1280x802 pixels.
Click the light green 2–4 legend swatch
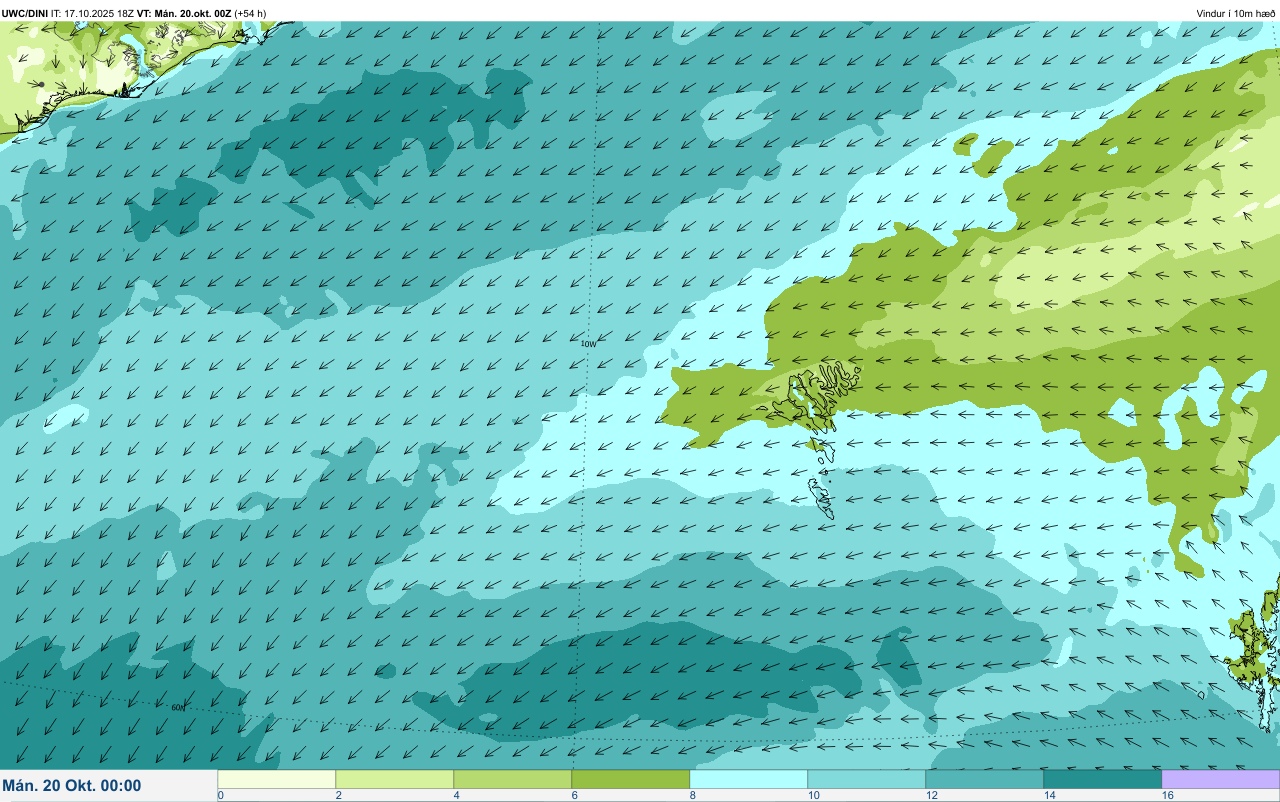[x=394, y=779]
